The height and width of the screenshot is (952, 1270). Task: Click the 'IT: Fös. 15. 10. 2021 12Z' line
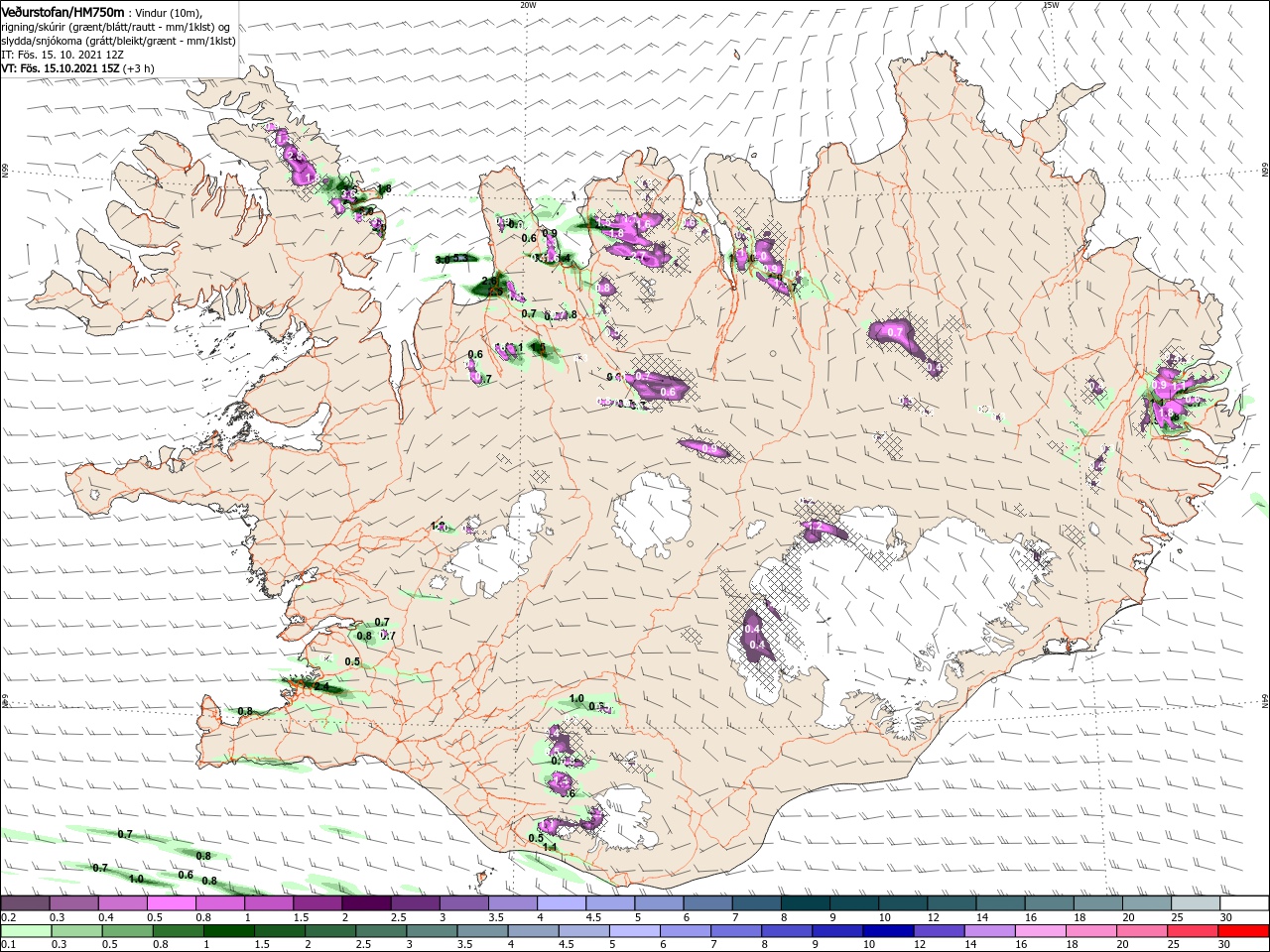[61, 54]
